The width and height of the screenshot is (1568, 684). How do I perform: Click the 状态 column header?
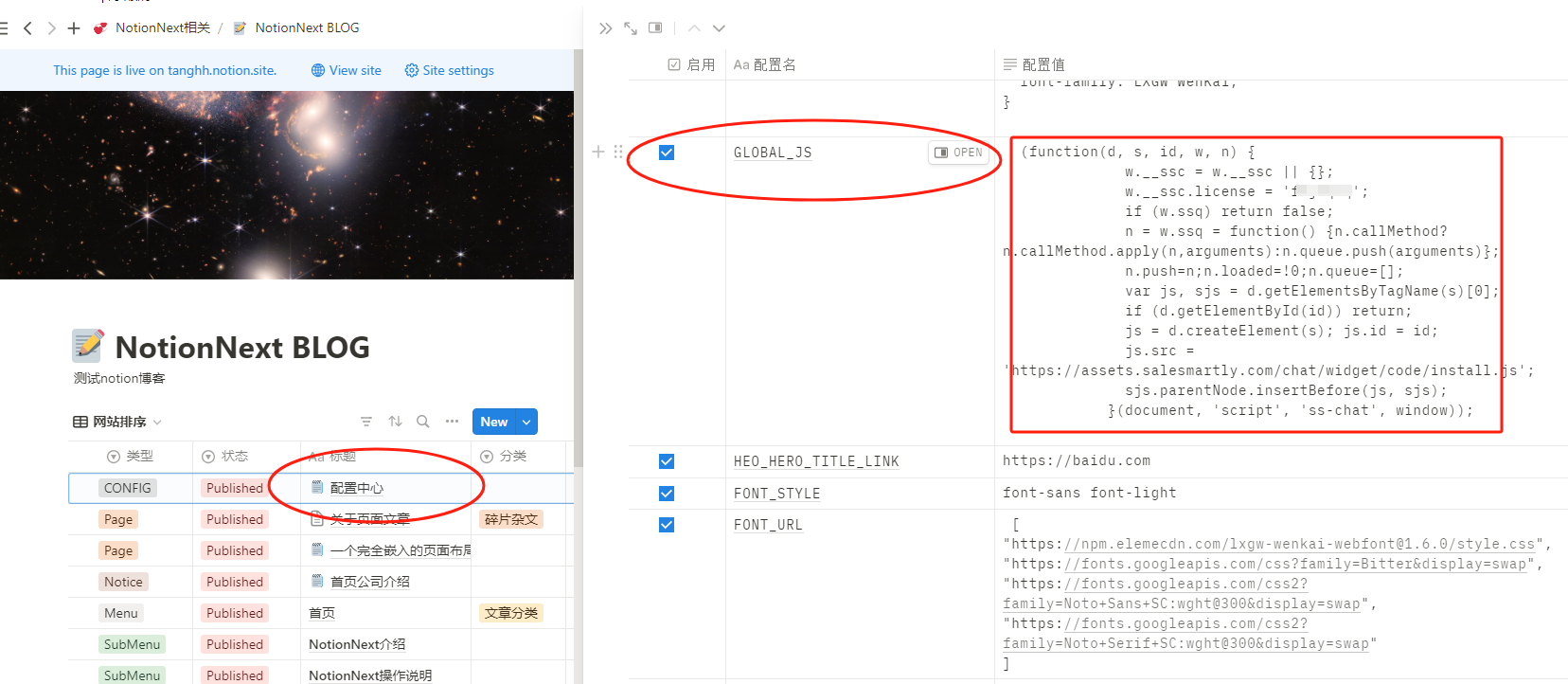pyautogui.click(x=224, y=457)
